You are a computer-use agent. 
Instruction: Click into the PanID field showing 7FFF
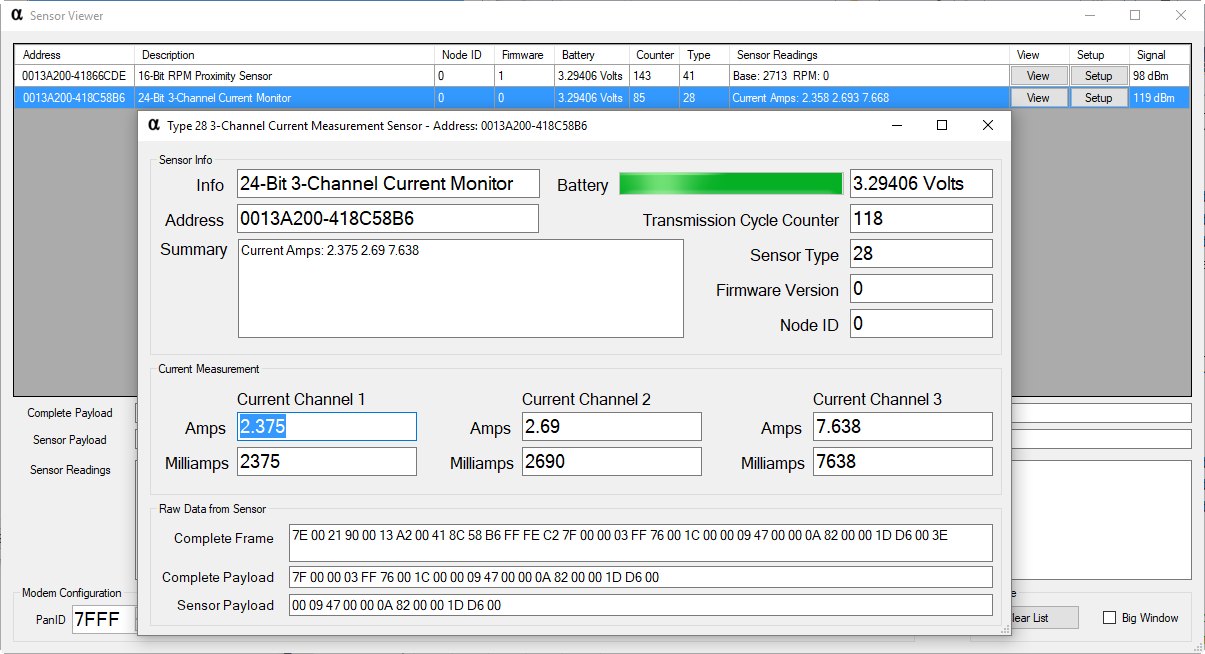tap(104, 619)
